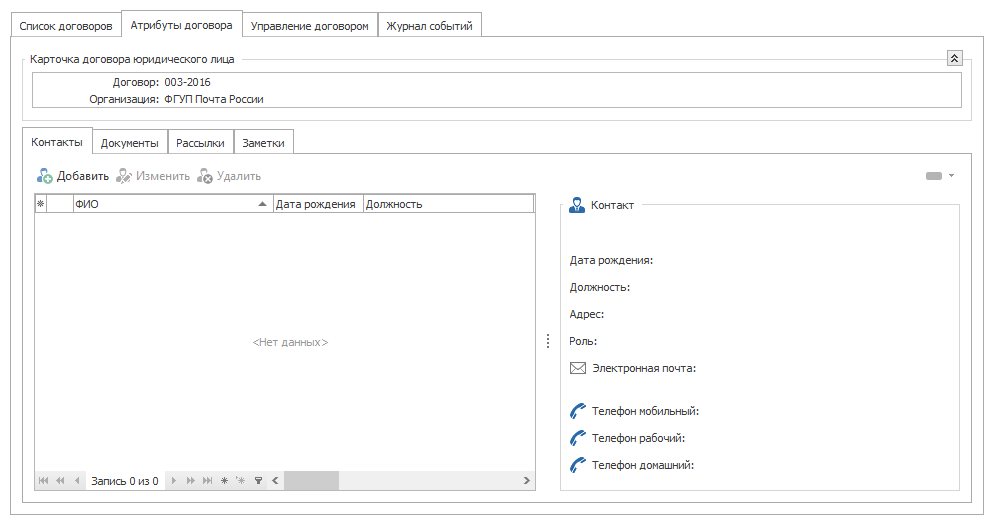Click the <Нет данных> placeholder text
The image size is (994, 525).
coord(290,342)
